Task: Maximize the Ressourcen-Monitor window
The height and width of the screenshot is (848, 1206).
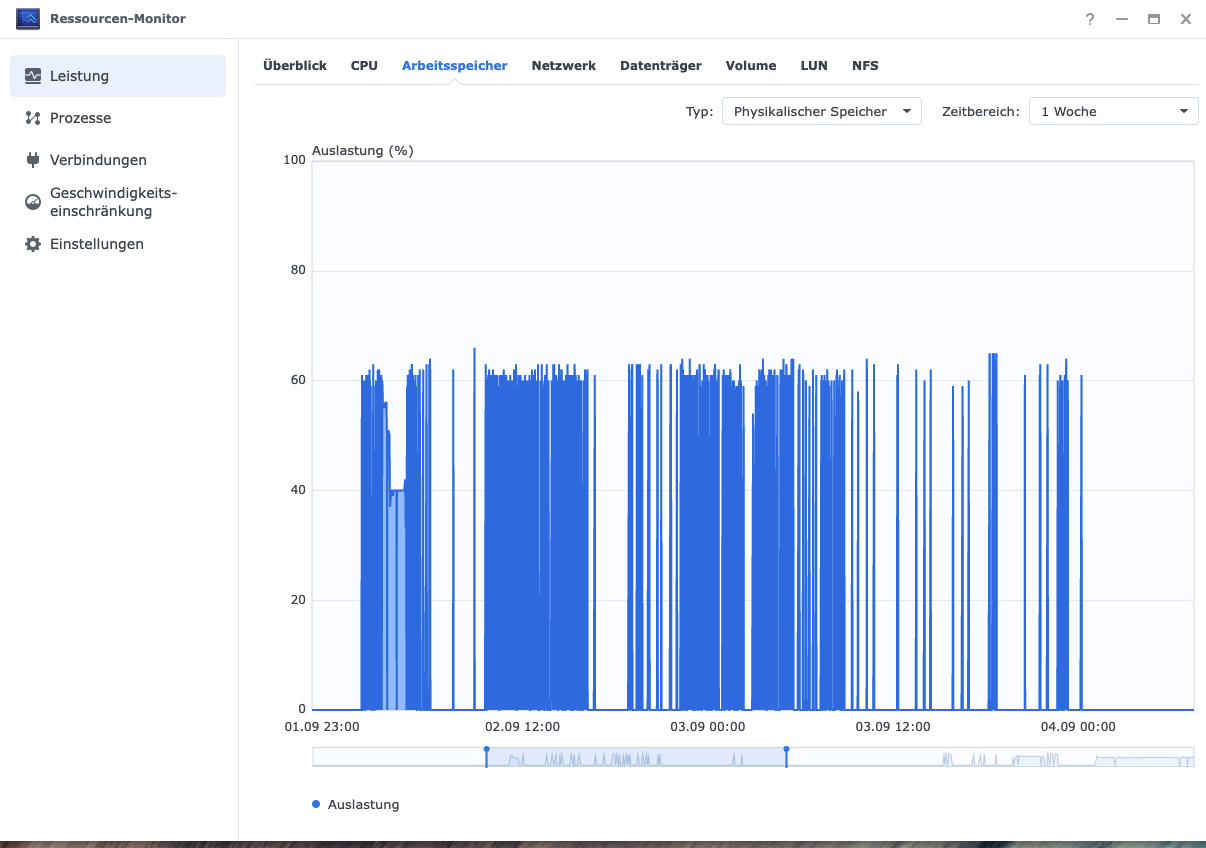Action: [1154, 19]
